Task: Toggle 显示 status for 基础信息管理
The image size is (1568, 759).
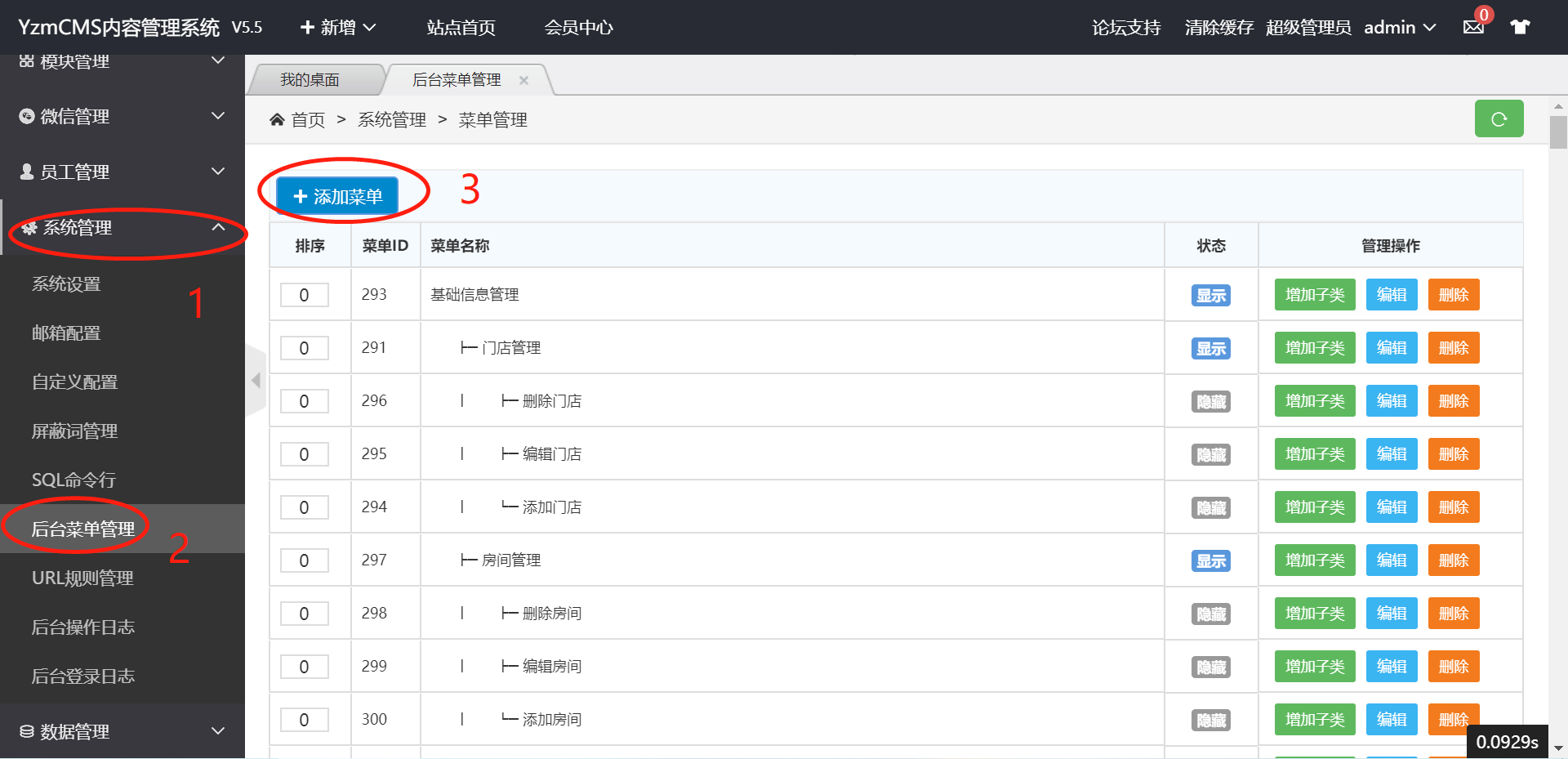Action: pos(1210,295)
